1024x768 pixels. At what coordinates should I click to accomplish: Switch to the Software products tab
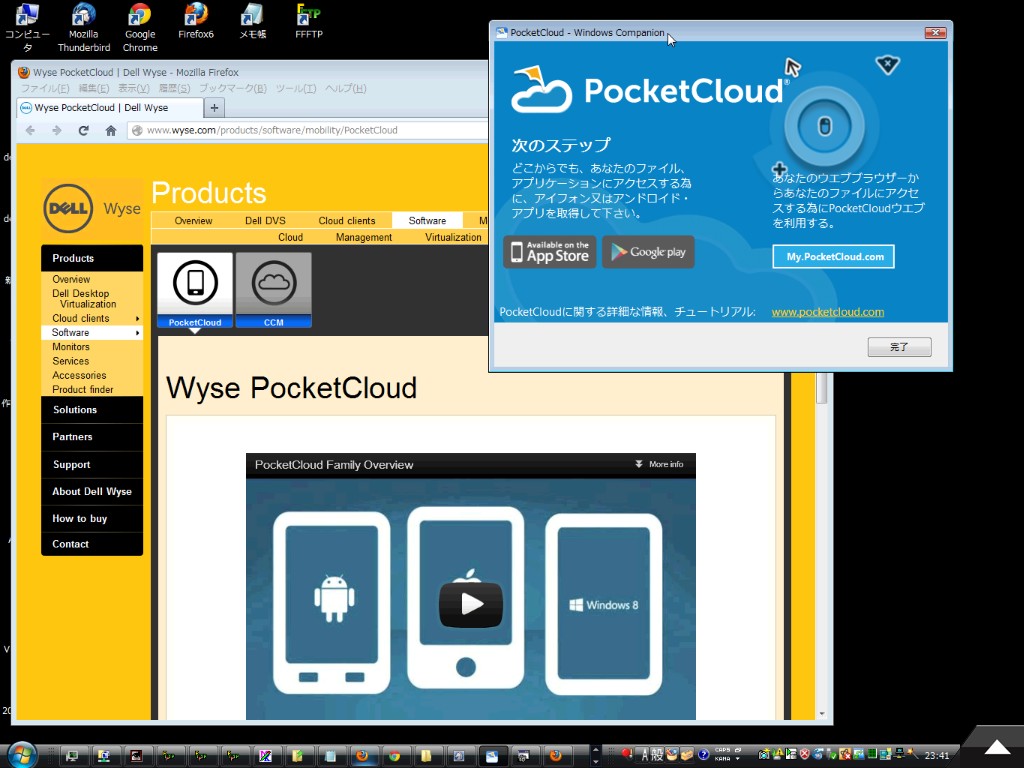427,221
